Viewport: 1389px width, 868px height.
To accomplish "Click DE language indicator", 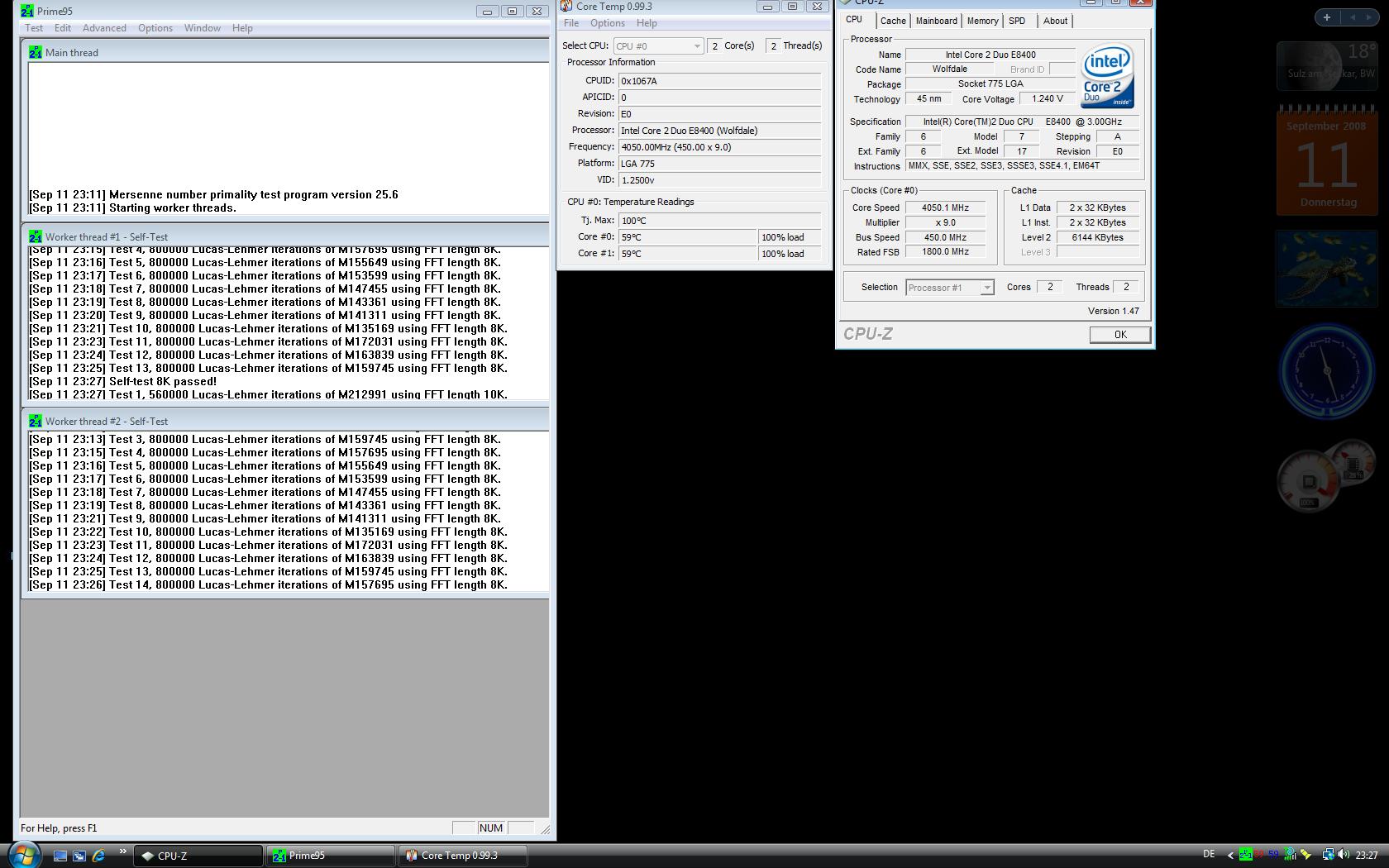I will (1209, 855).
